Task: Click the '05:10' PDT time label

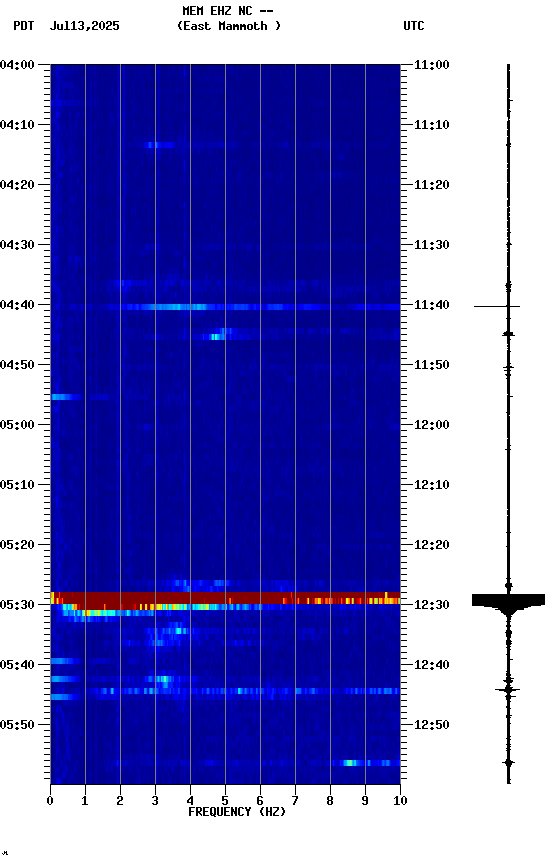Action: tap(17, 485)
